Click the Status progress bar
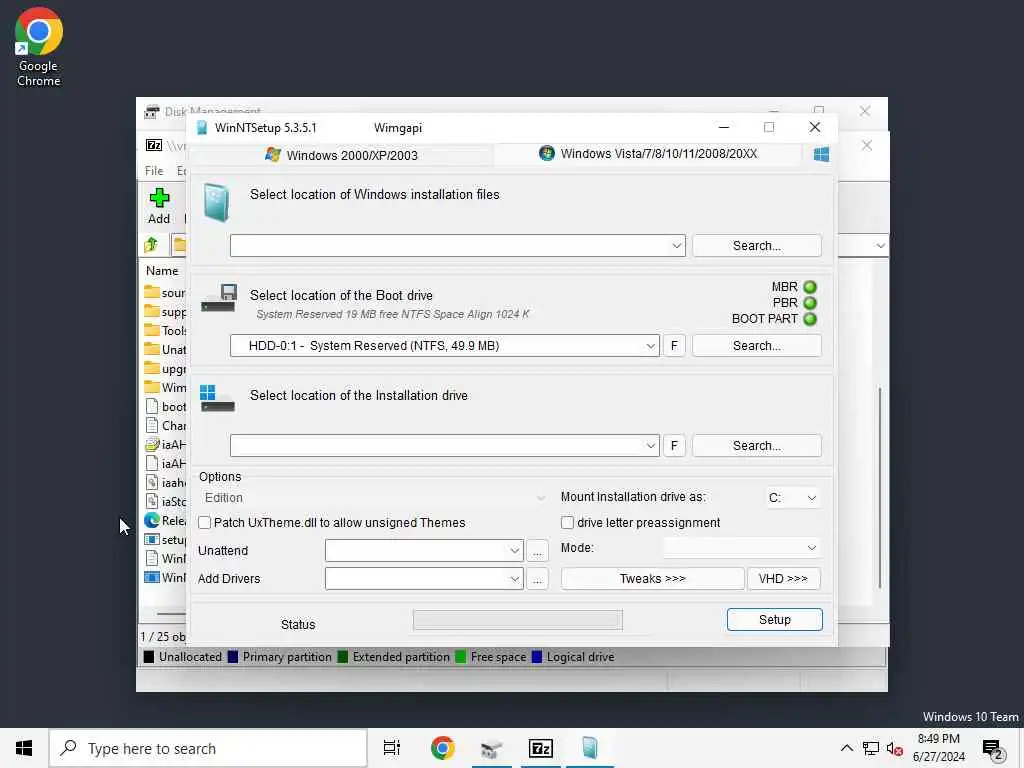This screenshot has width=1024, height=768. coord(517,620)
